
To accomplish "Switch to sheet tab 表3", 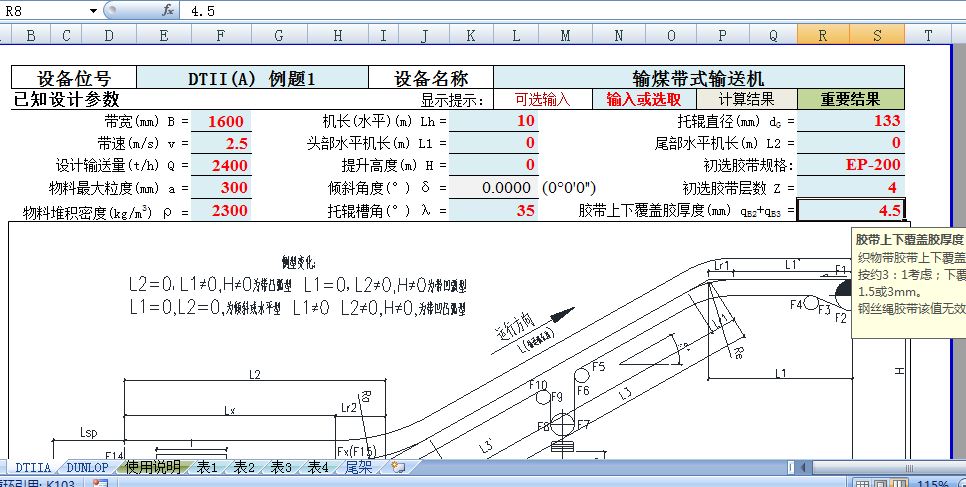I will (x=281, y=467).
